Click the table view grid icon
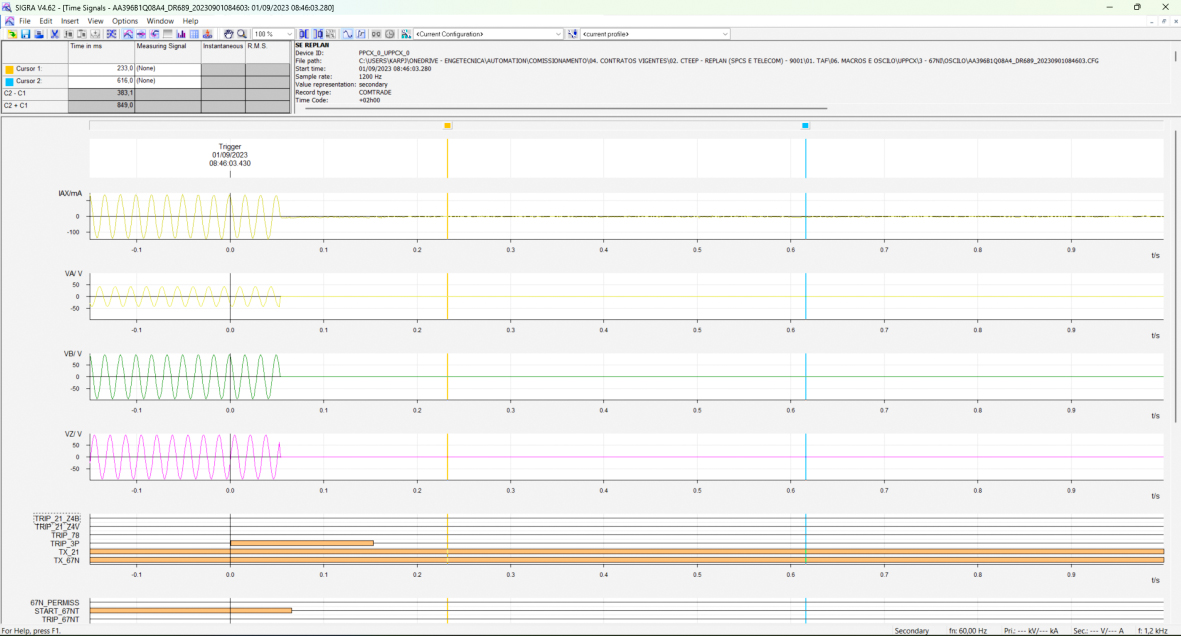The image size is (1181, 636). [x=194, y=34]
